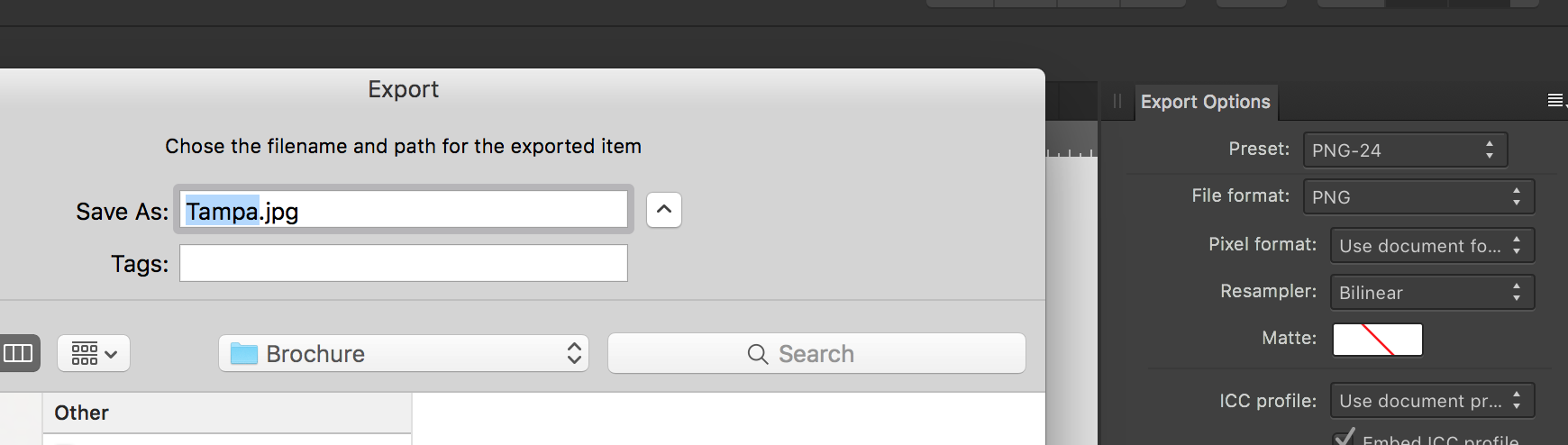Open the ICC profile dropdown
The height and width of the screenshot is (445, 1568).
pos(1432,400)
